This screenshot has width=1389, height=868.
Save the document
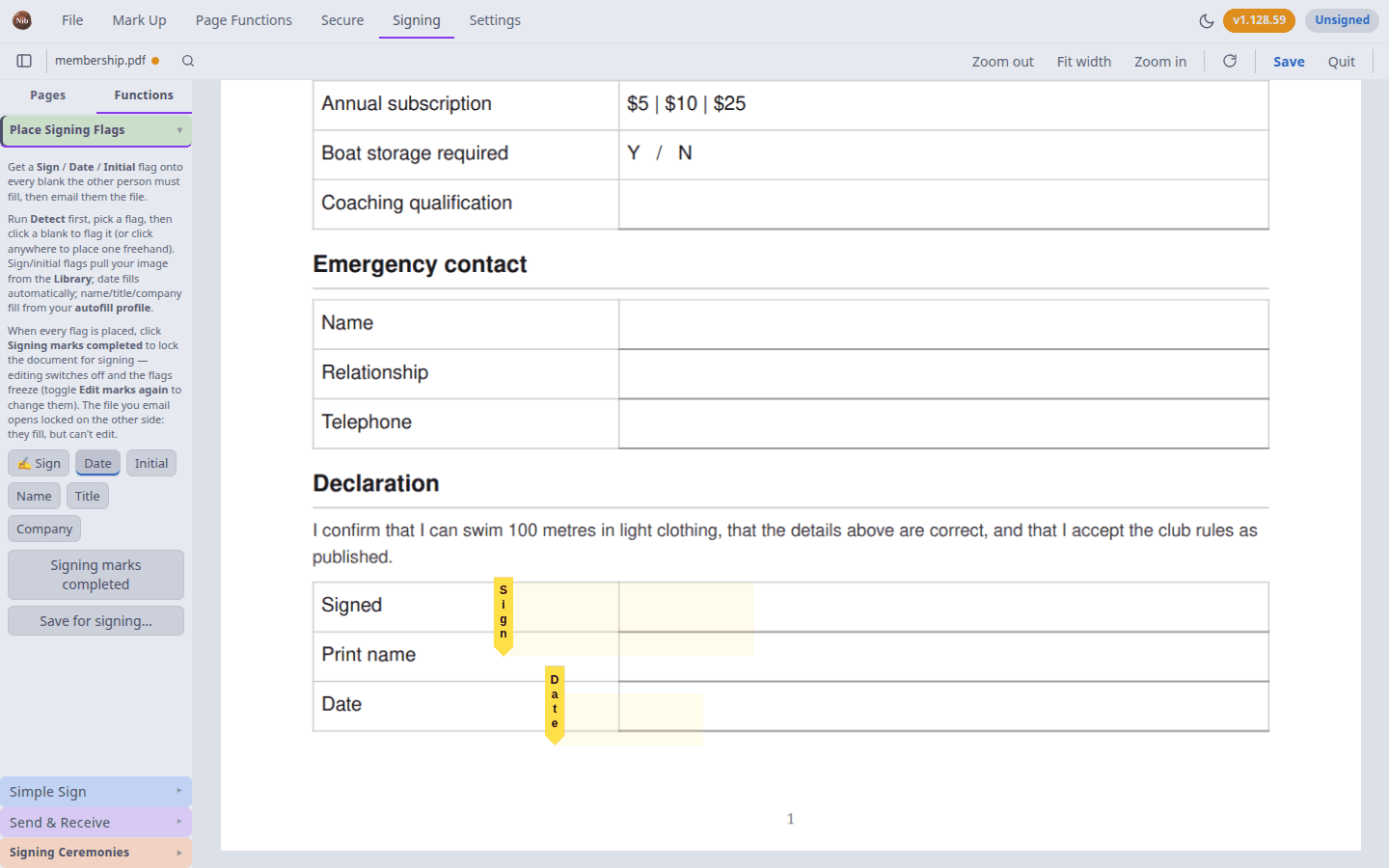coord(1289,62)
